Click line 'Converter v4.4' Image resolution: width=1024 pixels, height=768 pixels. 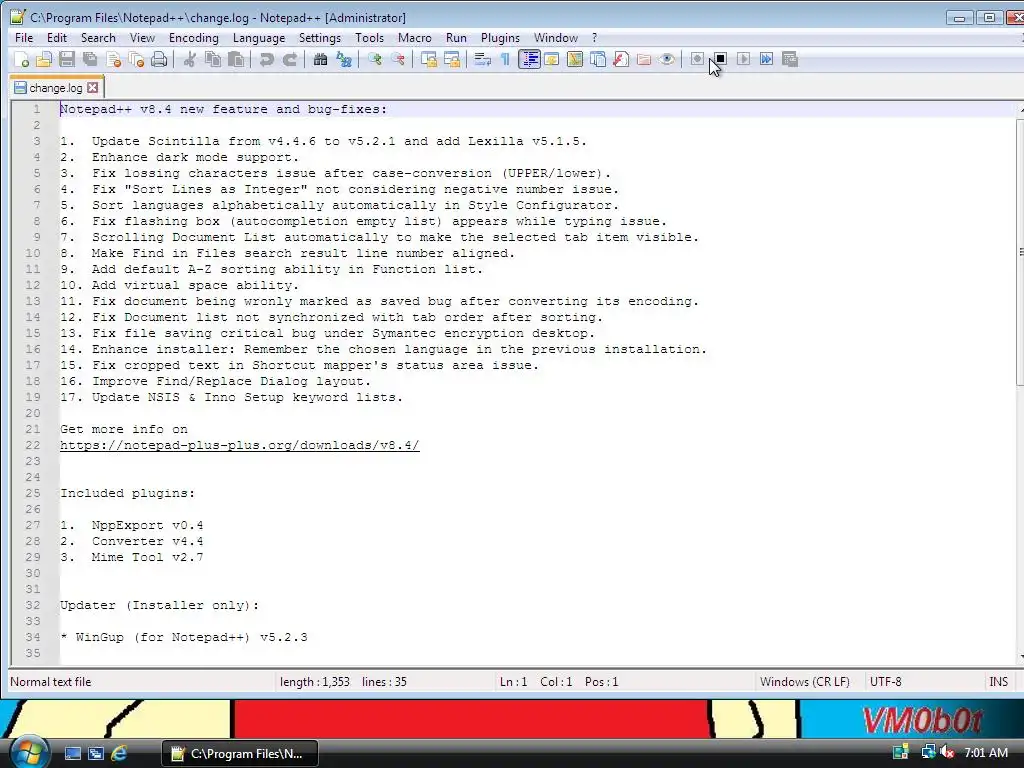148,541
